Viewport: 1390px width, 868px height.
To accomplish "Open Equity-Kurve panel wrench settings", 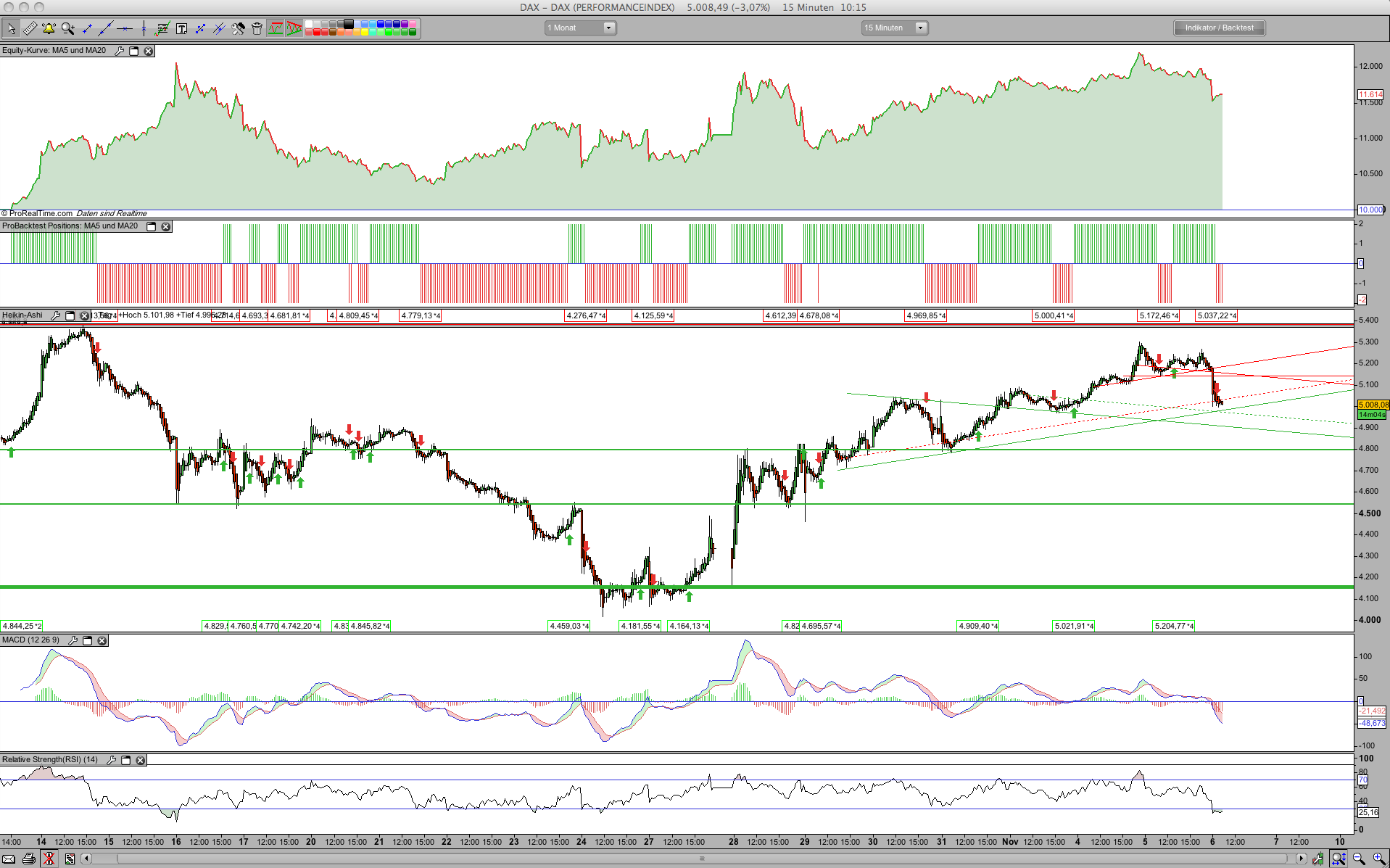I will pos(120,51).
